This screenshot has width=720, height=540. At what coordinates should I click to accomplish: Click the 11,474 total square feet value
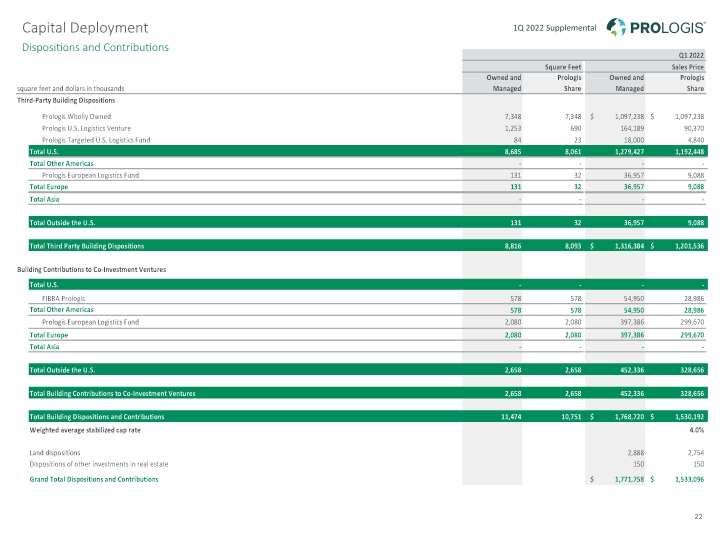(511, 417)
